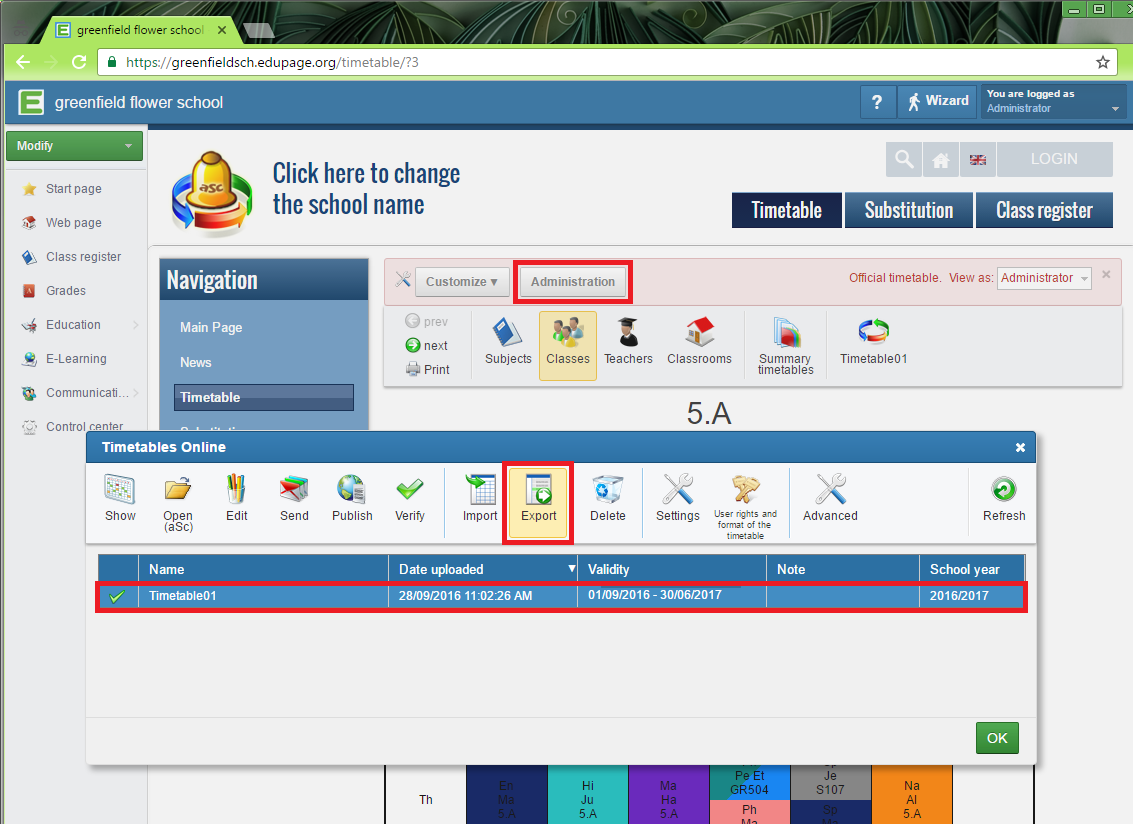Image resolution: width=1133 pixels, height=824 pixels.
Task: View timetable by Teachers
Action: (628, 342)
